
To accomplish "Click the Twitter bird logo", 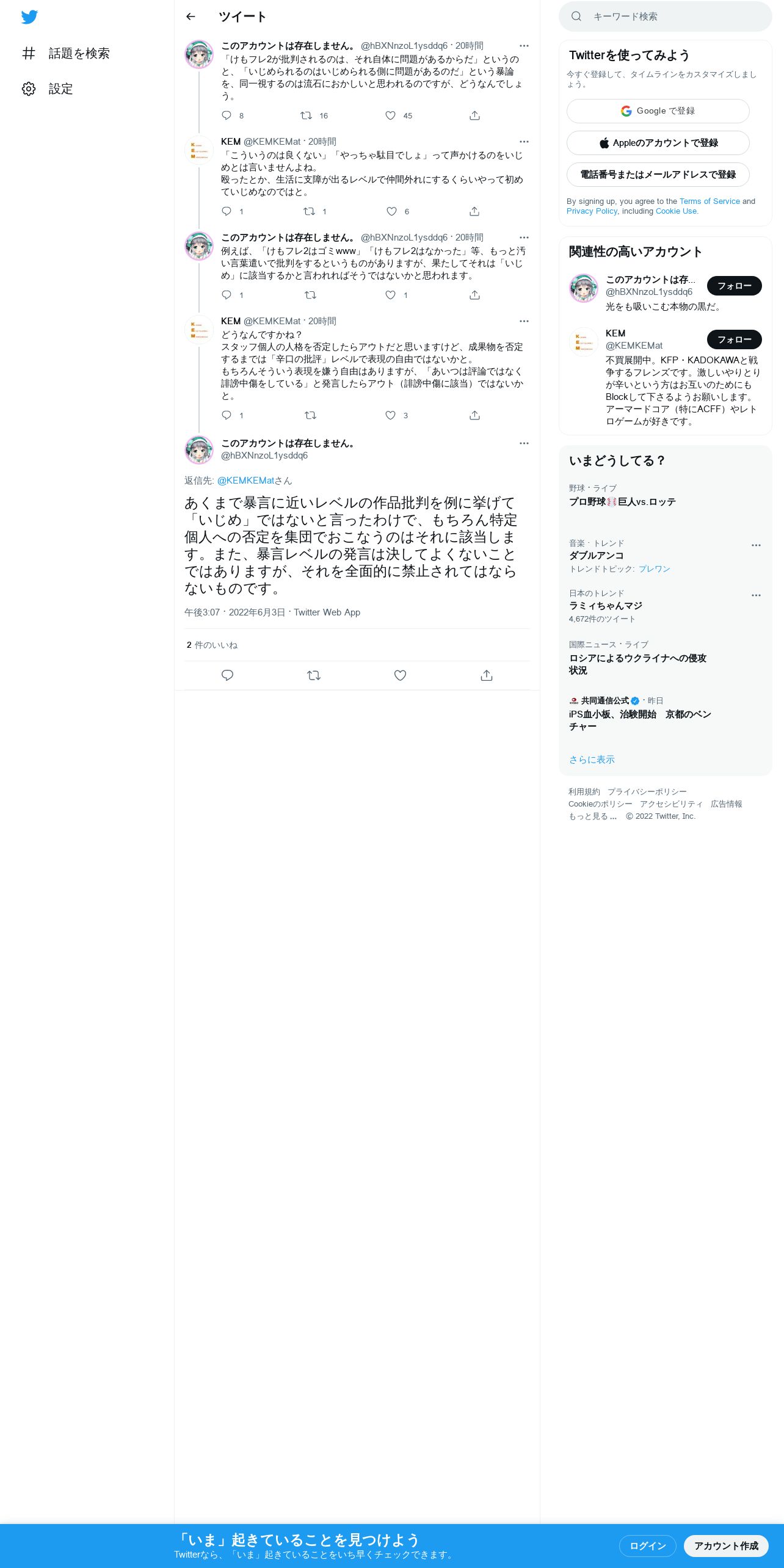I will click(x=29, y=16).
